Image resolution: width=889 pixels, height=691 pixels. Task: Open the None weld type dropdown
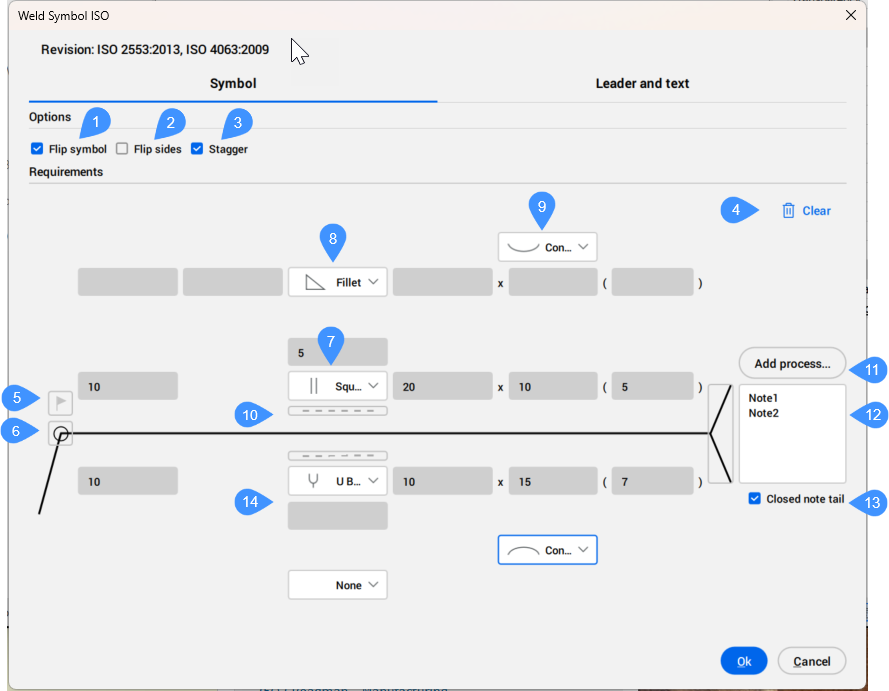[337, 585]
